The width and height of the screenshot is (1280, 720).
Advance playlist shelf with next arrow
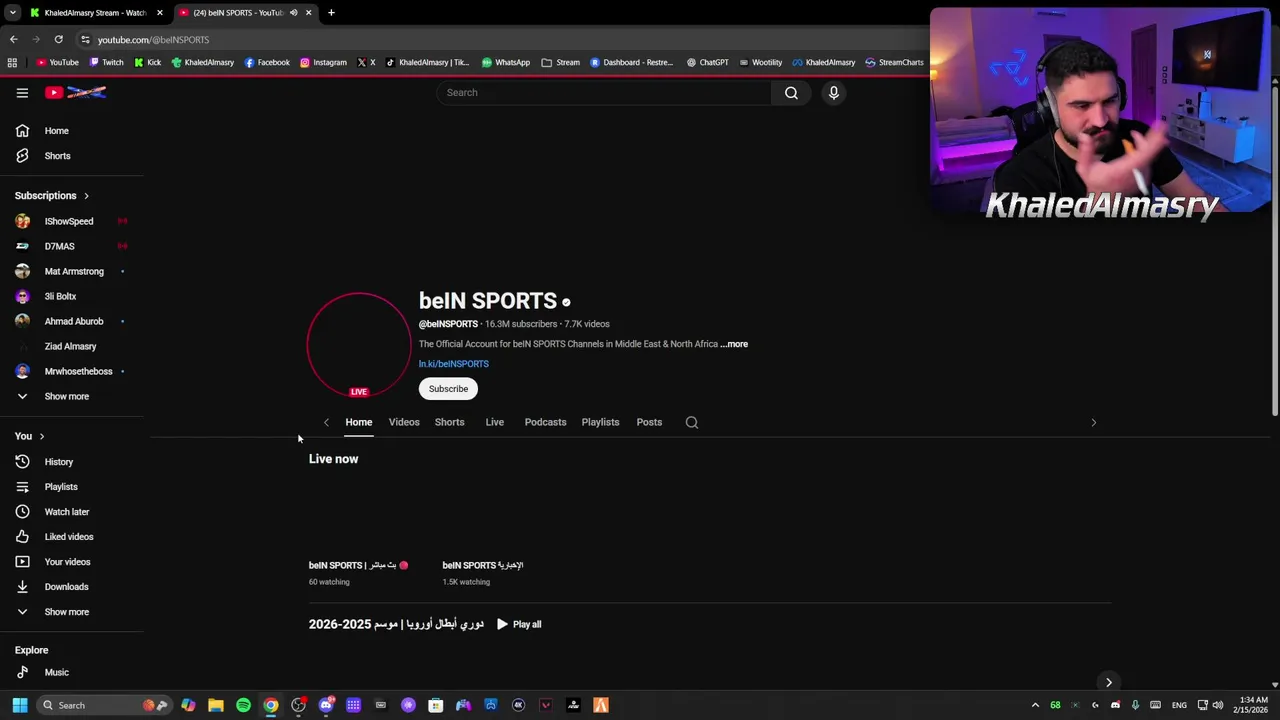[1108, 682]
